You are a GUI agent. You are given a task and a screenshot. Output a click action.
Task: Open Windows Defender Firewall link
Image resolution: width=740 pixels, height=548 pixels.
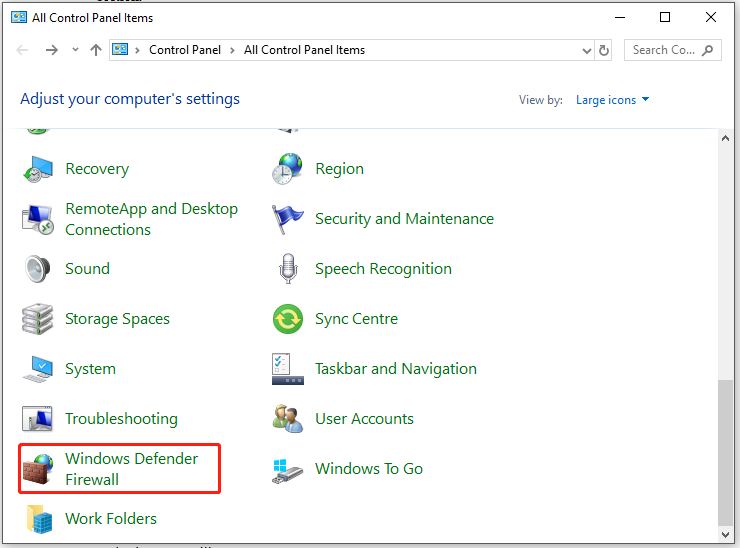click(132, 469)
